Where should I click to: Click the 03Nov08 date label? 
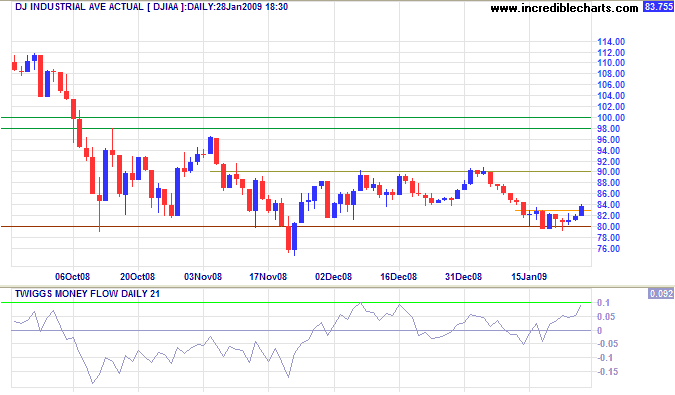tap(203, 277)
